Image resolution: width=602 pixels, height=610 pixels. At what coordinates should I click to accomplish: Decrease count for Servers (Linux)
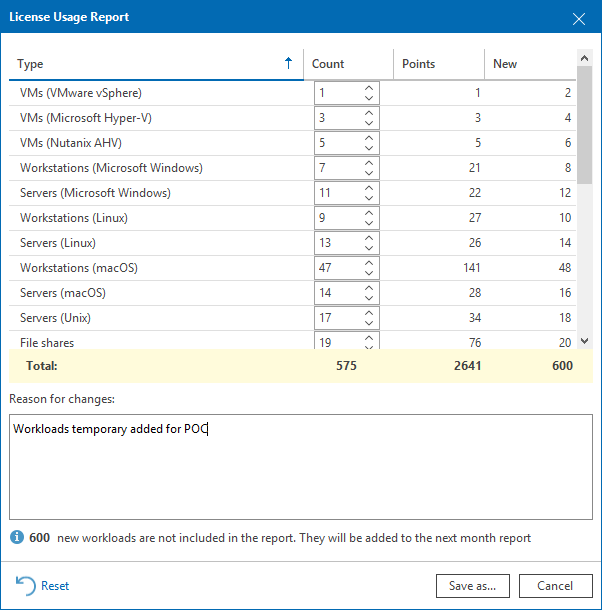coord(369,247)
